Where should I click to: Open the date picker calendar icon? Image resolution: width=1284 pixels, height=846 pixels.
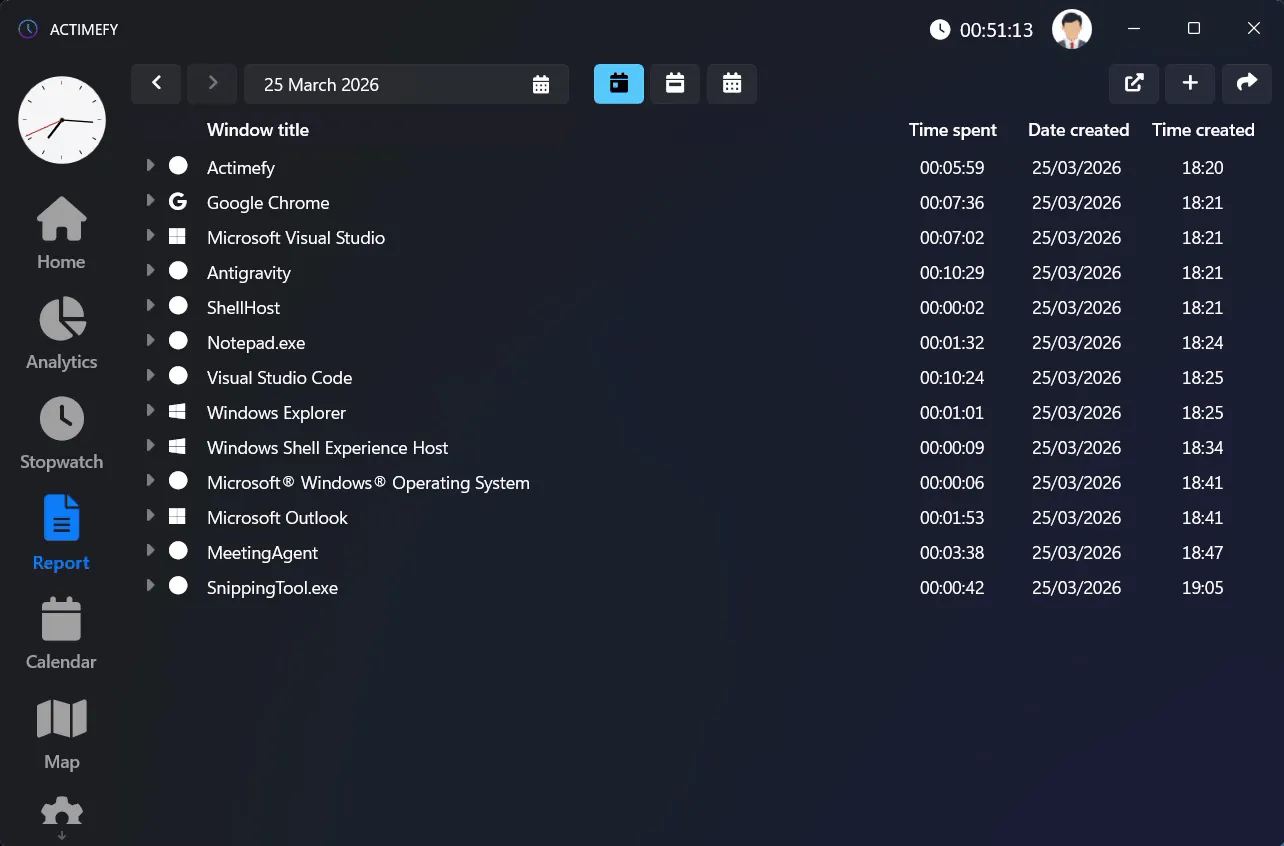[x=541, y=84]
